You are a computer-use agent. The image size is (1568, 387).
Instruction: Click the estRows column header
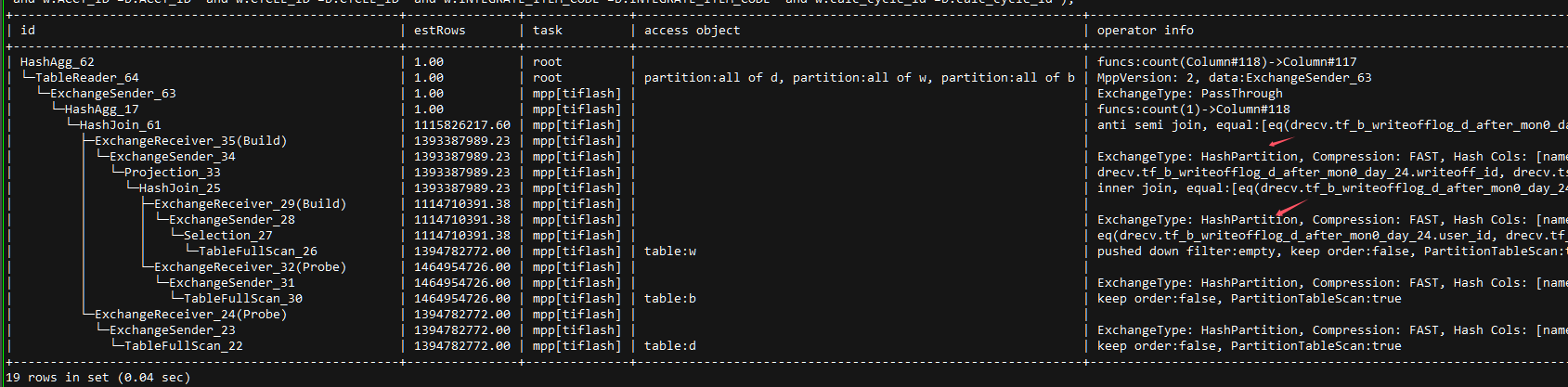click(x=439, y=31)
